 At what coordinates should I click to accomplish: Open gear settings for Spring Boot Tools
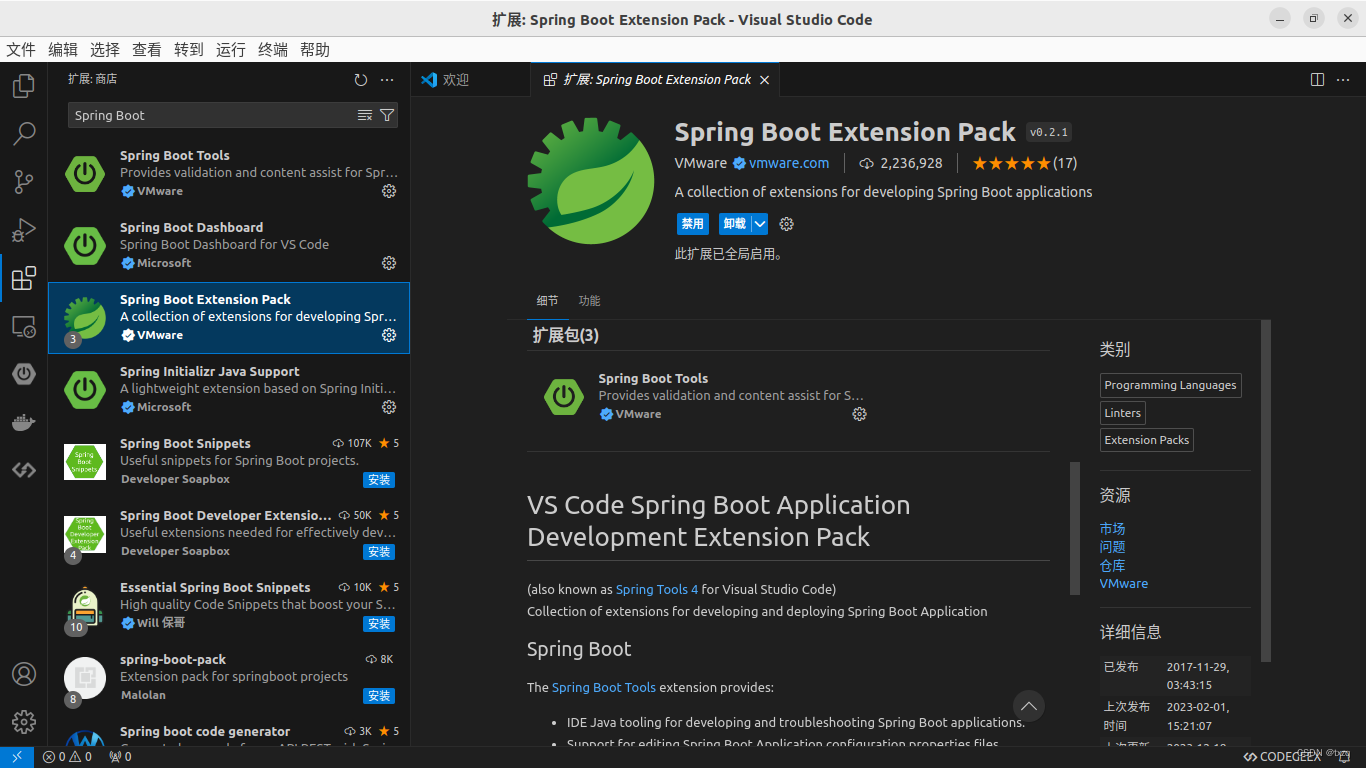(x=389, y=191)
